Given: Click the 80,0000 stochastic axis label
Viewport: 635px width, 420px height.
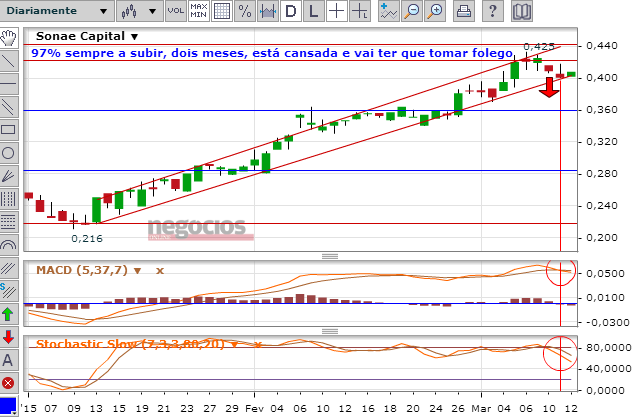Looking at the screenshot, I should (x=609, y=348).
